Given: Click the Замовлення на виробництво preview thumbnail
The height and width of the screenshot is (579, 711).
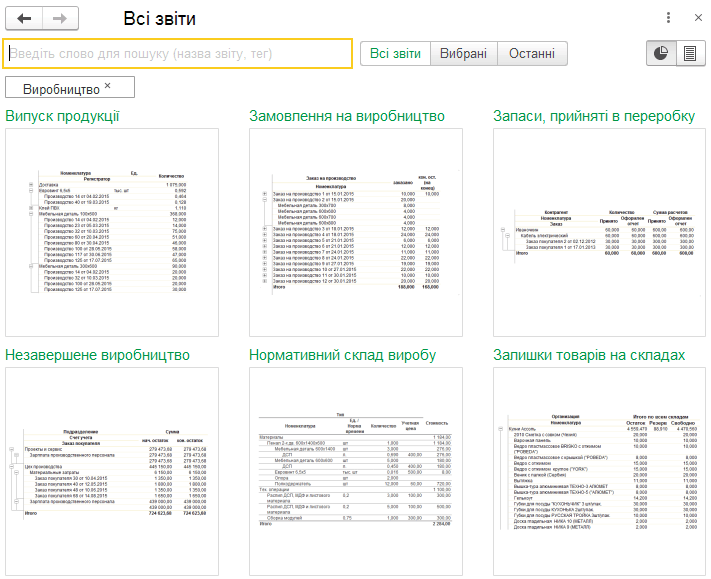Looking at the screenshot, I should (x=356, y=233).
